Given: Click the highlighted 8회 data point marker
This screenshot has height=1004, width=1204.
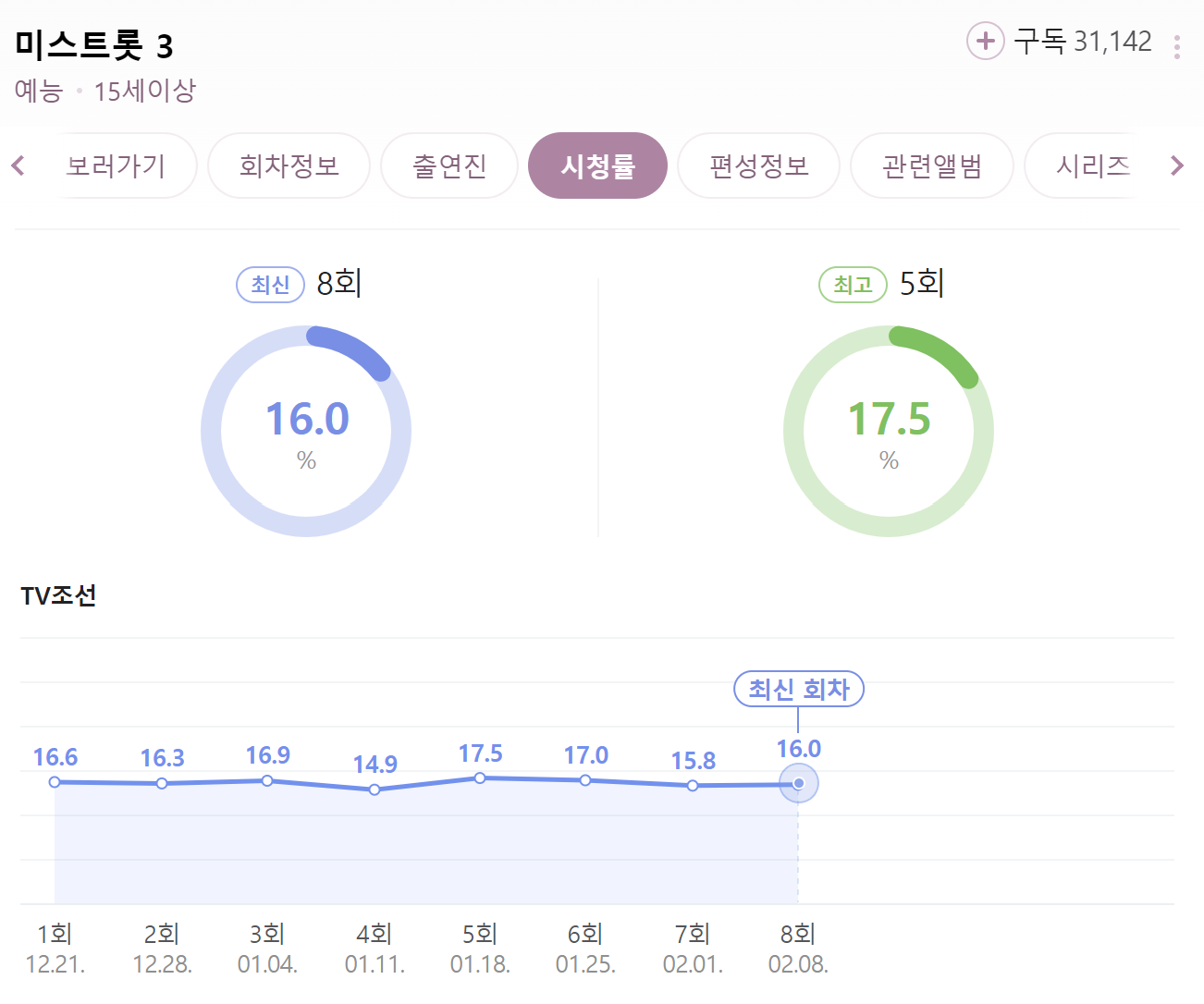Looking at the screenshot, I should (x=797, y=783).
